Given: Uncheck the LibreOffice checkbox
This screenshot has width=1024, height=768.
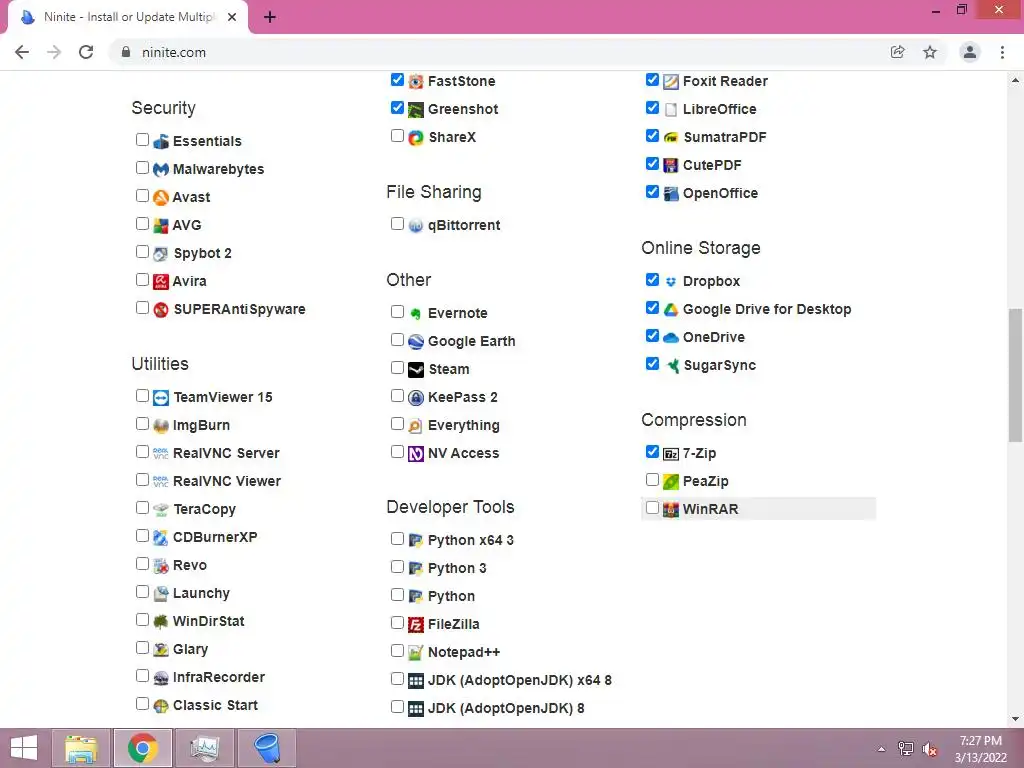Looking at the screenshot, I should pos(652,108).
